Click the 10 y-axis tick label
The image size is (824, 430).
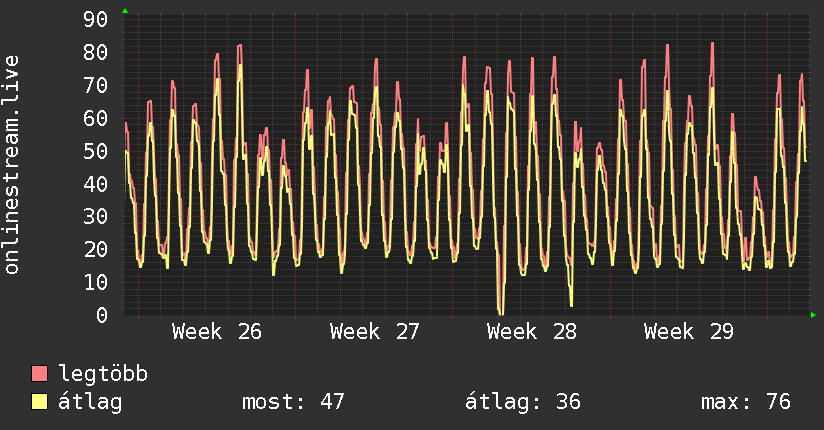[x=96, y=282]
